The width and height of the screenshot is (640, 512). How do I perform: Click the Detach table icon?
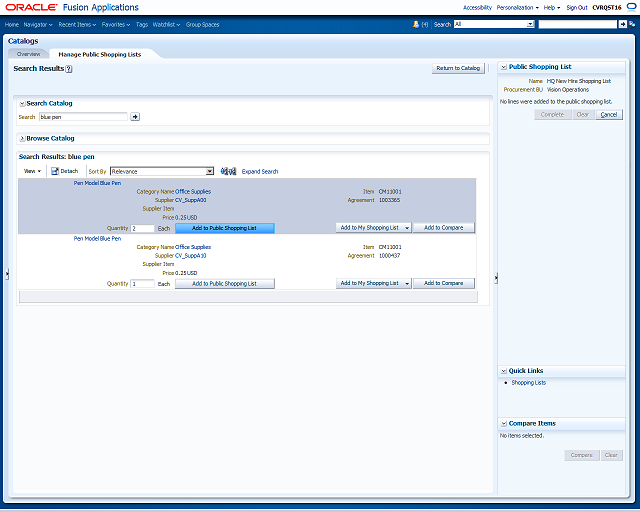click(55, 171)
